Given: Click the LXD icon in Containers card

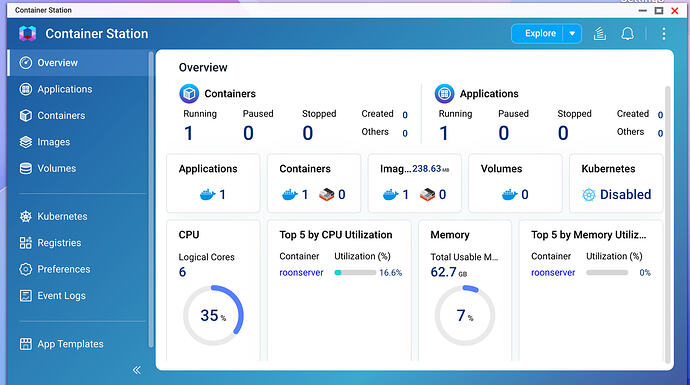Looking at the screenshot, I should point(327,194).
